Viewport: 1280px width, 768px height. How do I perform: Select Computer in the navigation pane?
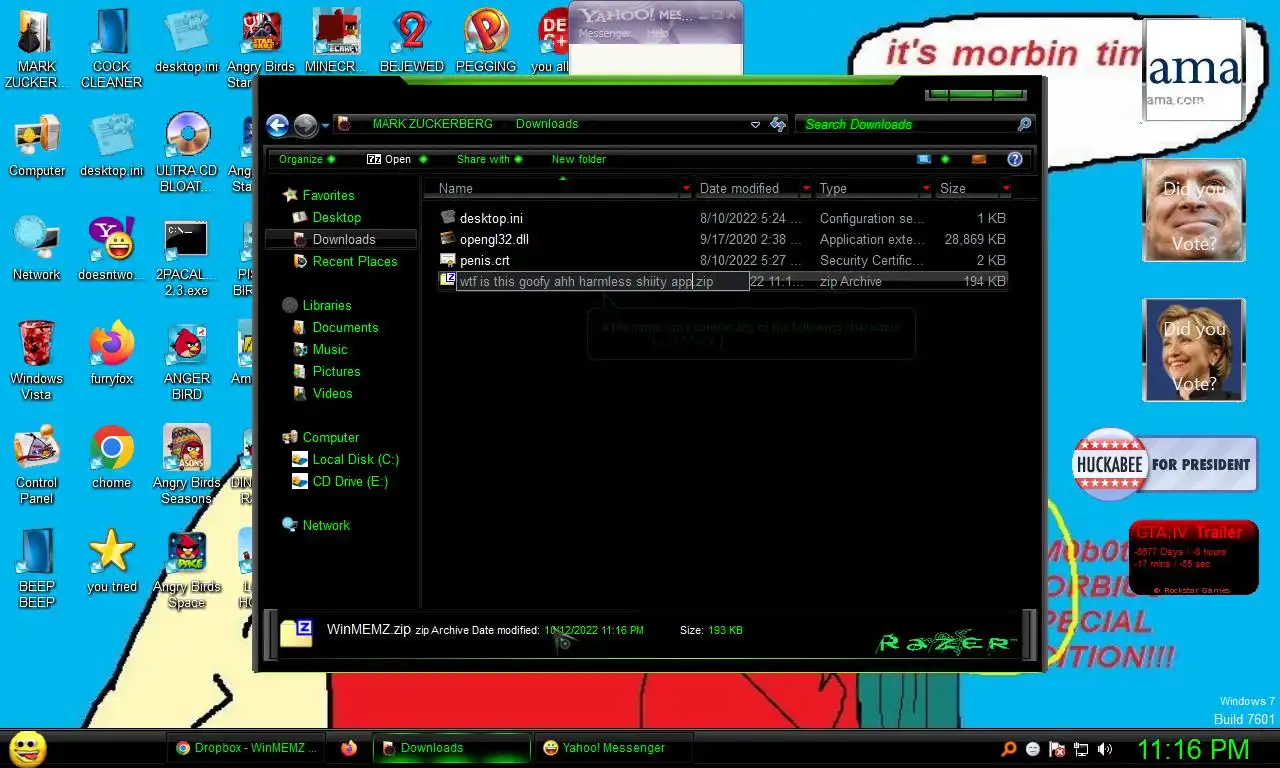coord(330,437)
